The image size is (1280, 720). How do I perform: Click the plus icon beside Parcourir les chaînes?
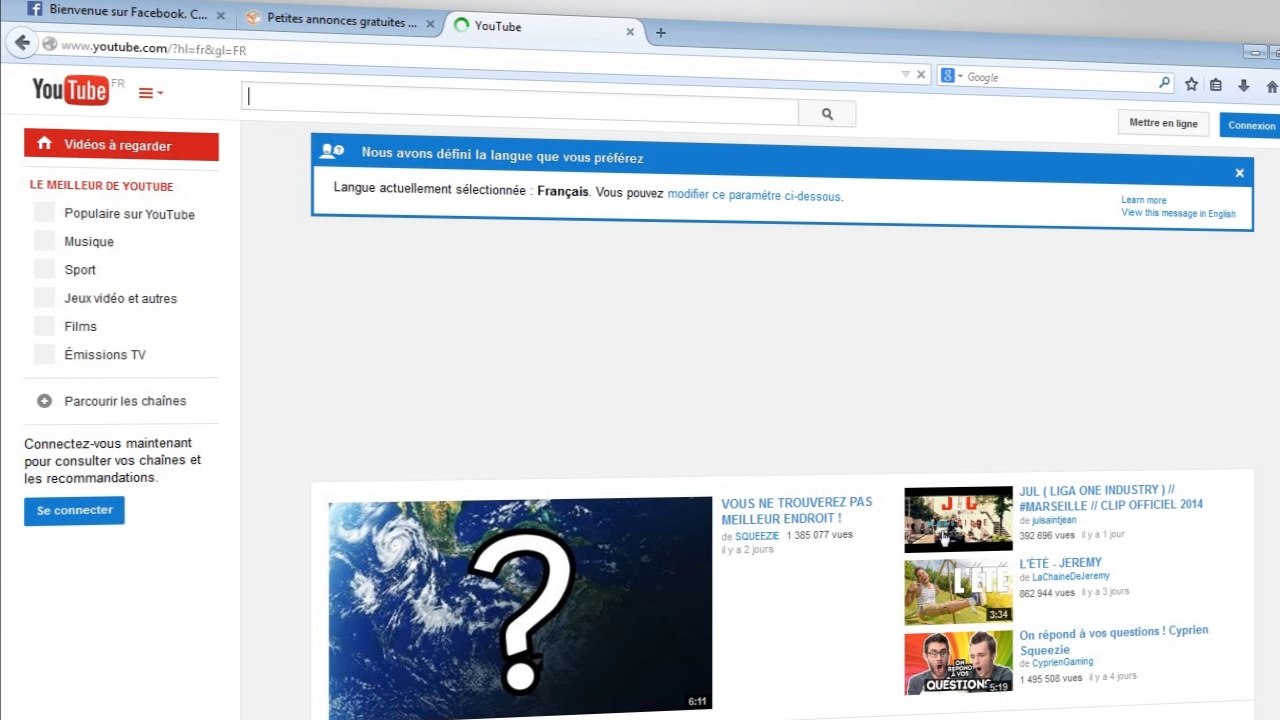(44, 401)
